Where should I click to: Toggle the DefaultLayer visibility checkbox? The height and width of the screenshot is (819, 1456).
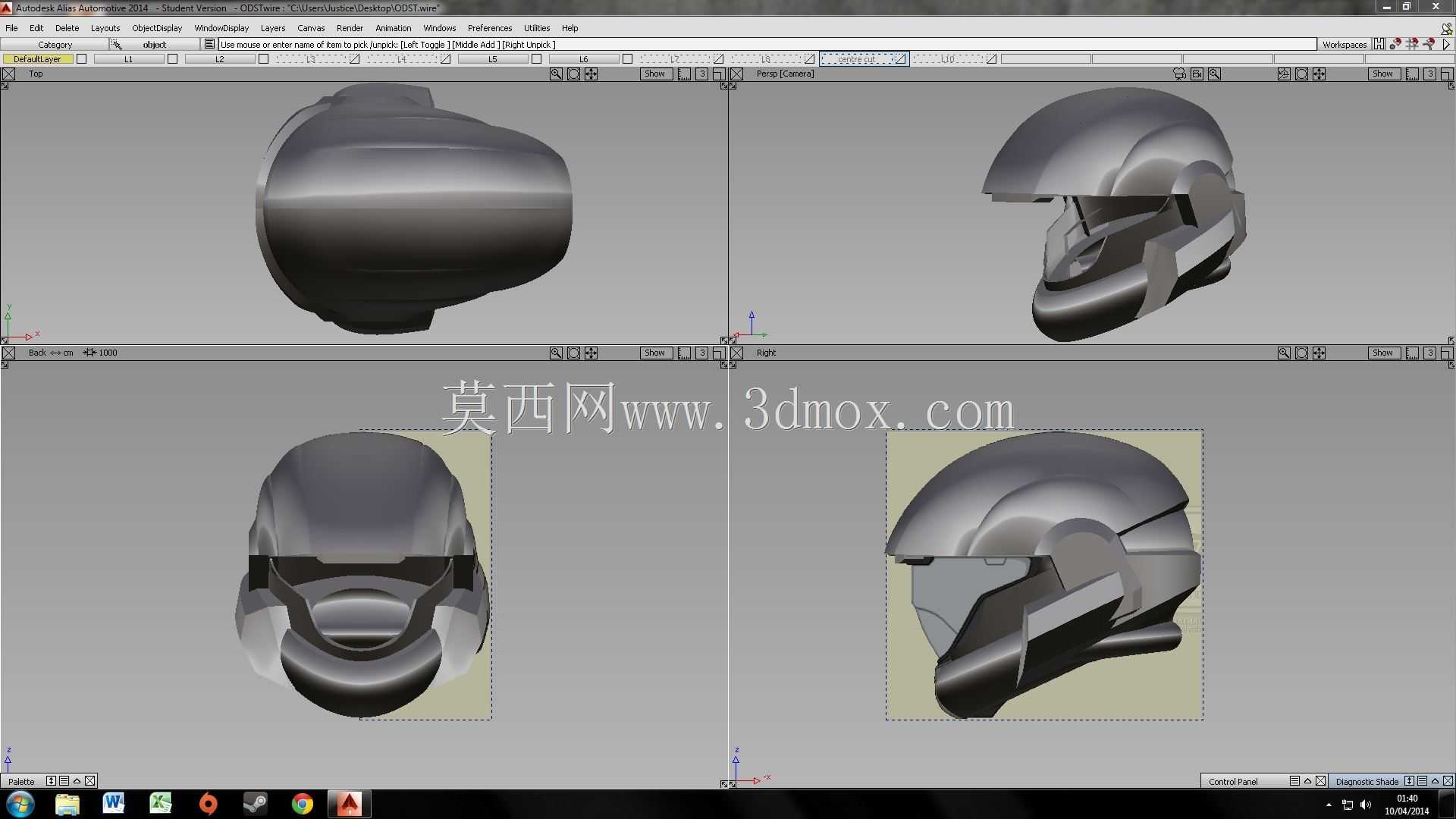coord(82,59)
